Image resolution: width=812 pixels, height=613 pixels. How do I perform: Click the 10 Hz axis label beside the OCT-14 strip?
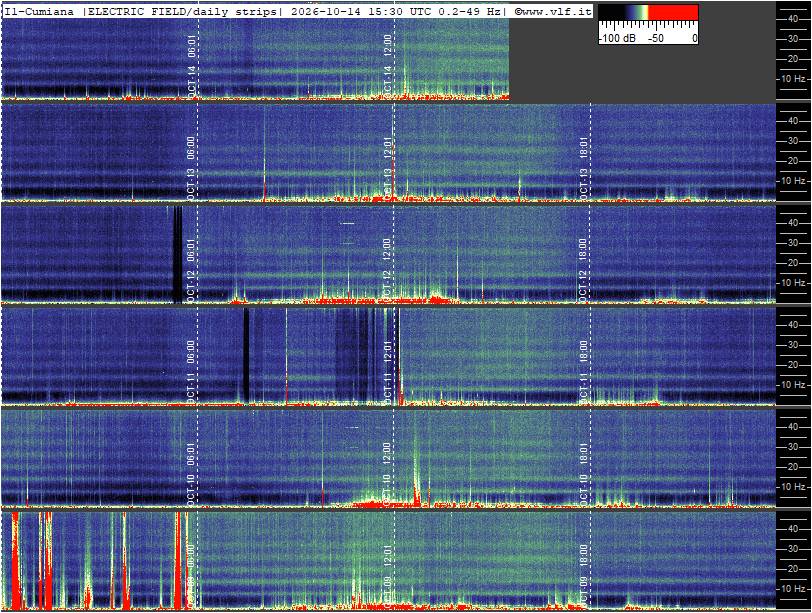click(793, 79)
